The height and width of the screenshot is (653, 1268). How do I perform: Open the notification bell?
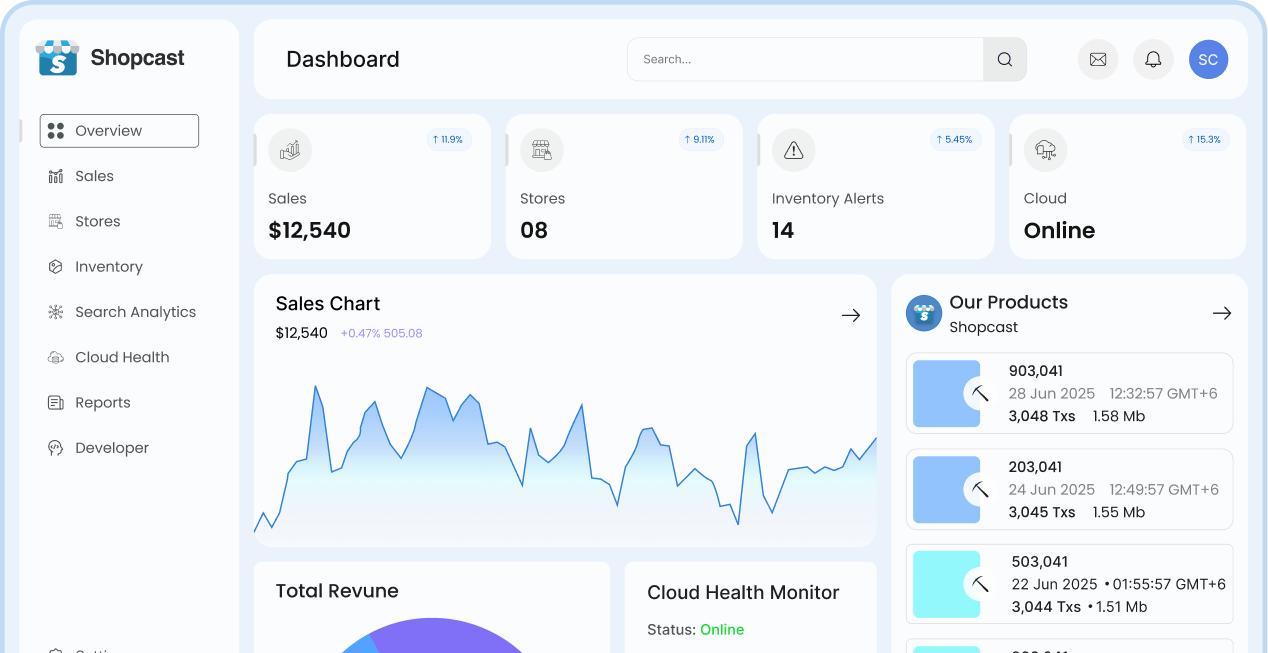(1153, 59)
